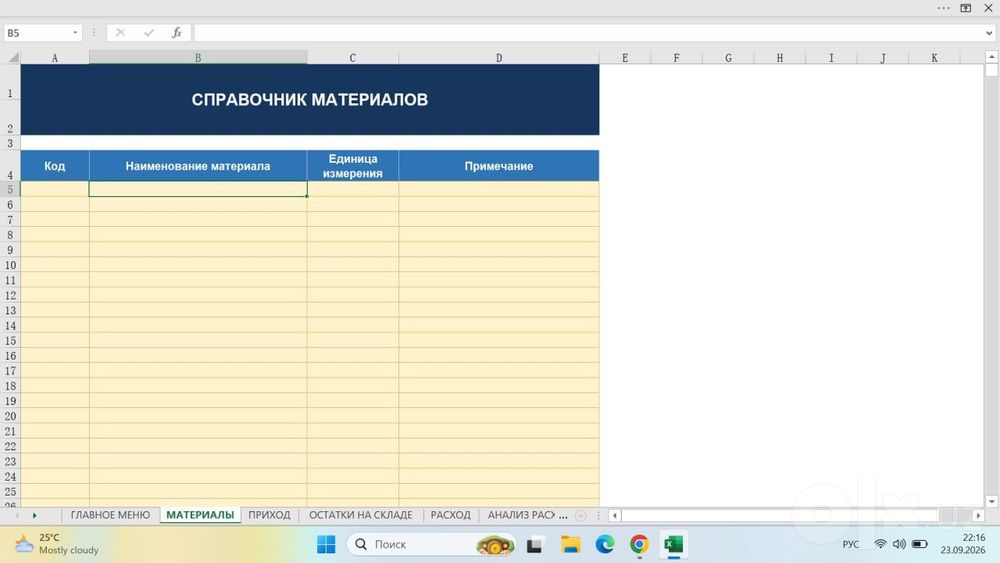Select column E header
Screen dimensions: 1000x563
point(625,57)
